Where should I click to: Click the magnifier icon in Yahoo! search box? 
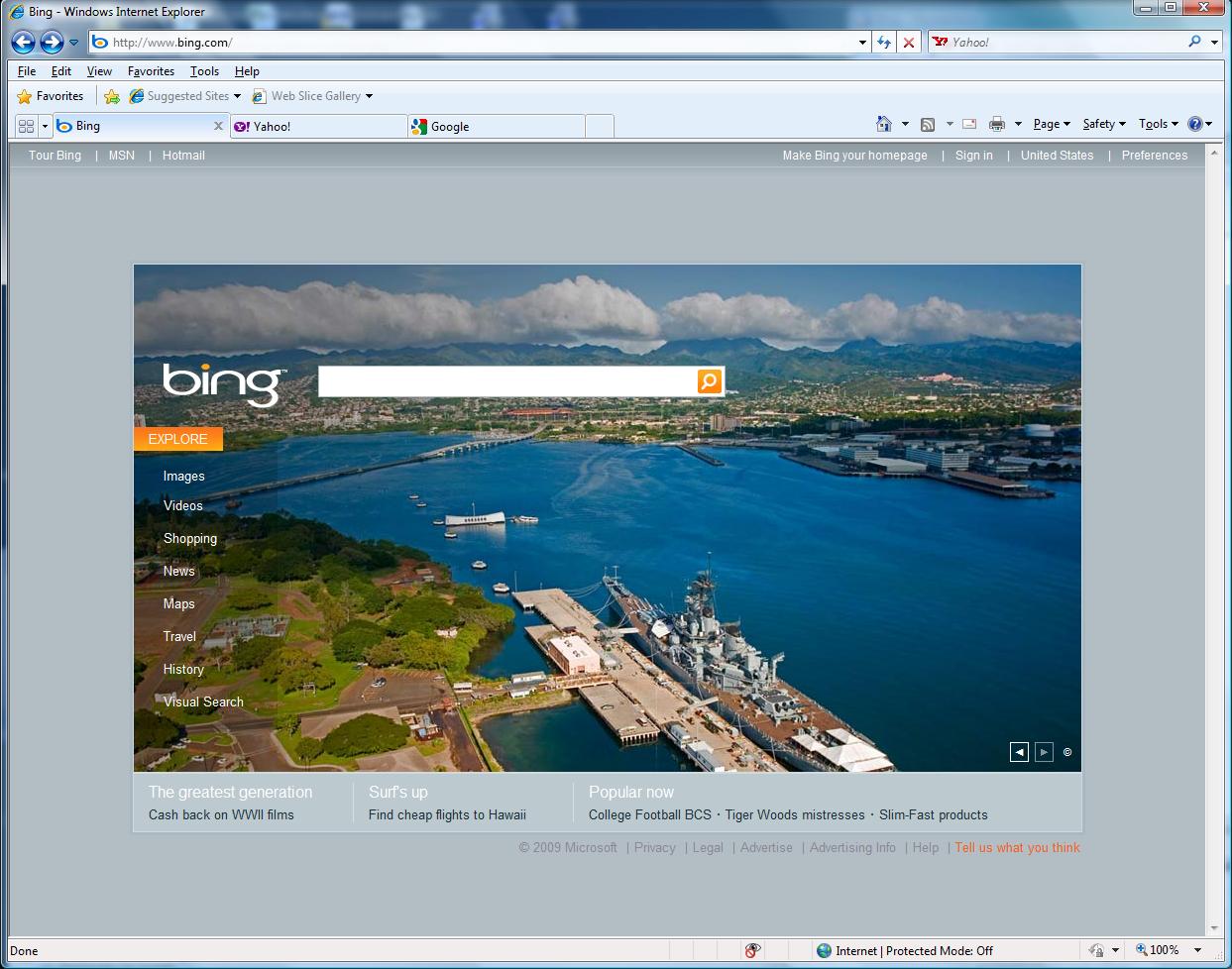(1194, 42)
